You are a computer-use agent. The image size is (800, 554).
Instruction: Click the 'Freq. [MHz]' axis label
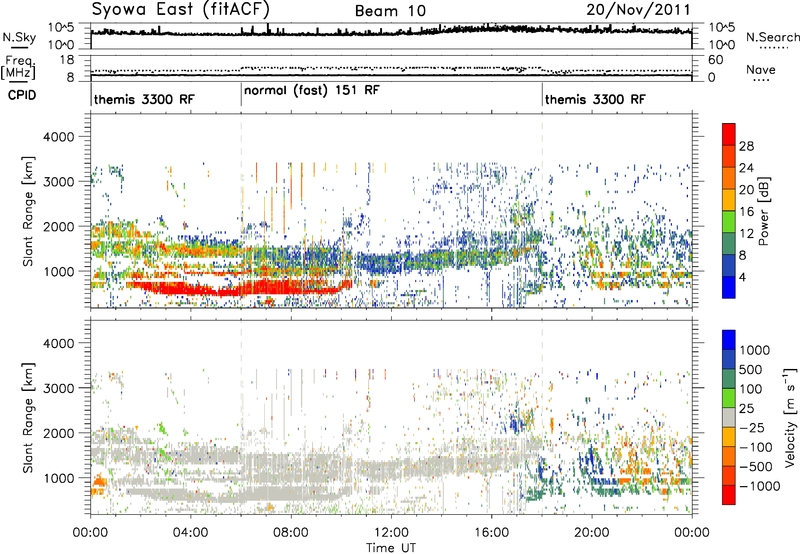coord(19,68)
